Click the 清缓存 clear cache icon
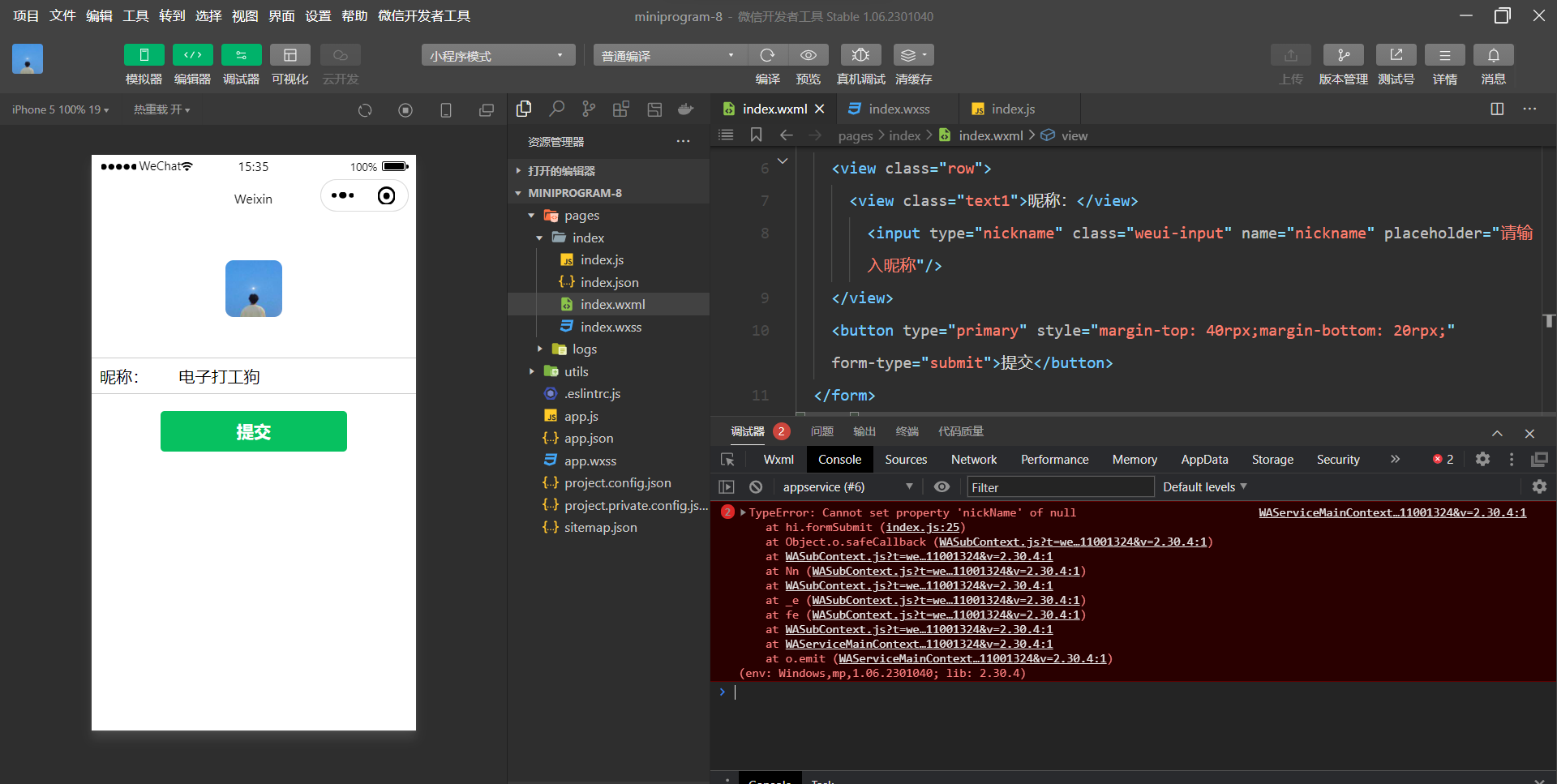This screenshot has height=784, width=1557. coord(914,55)
